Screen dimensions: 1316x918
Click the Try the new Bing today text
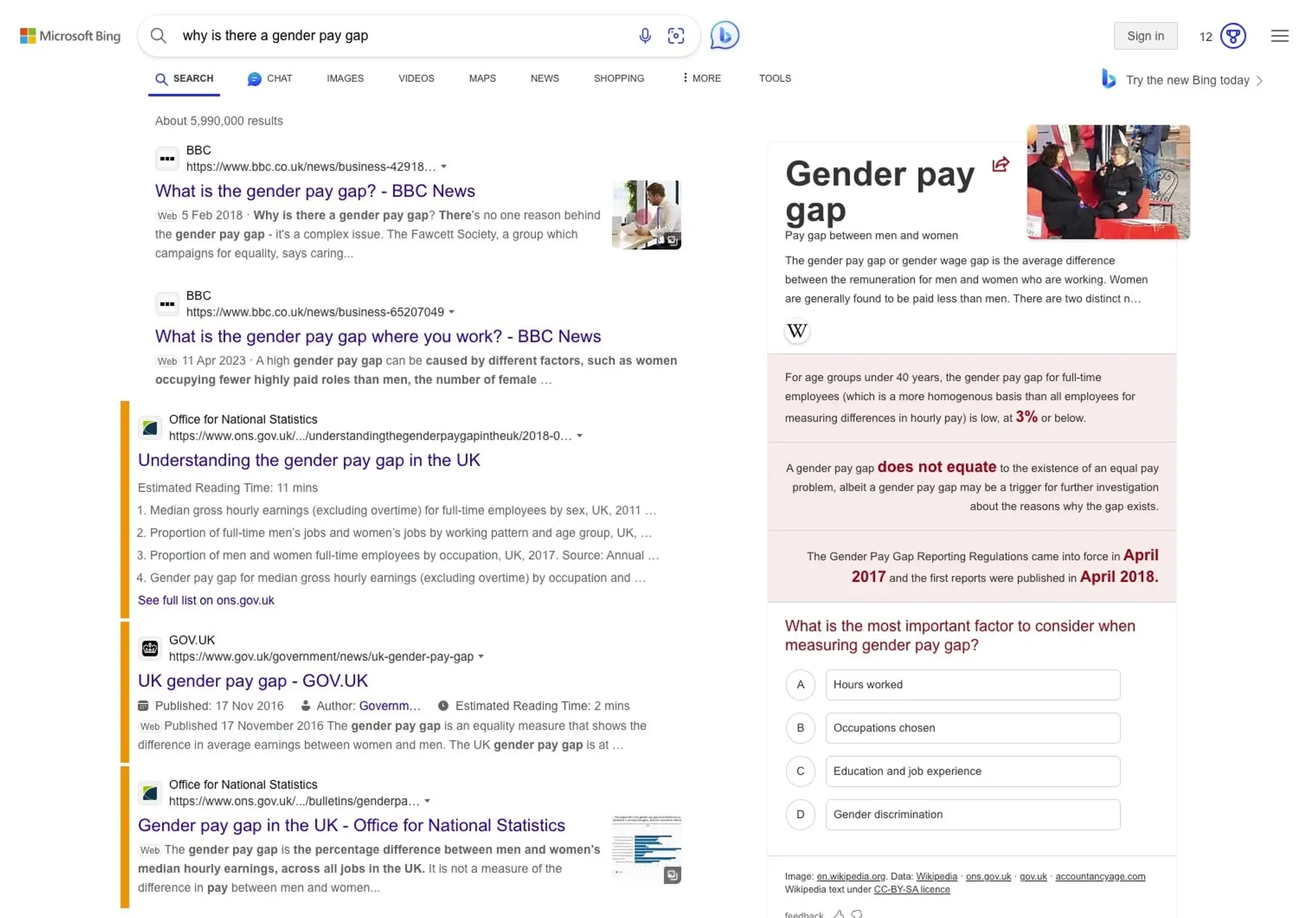1187,80
